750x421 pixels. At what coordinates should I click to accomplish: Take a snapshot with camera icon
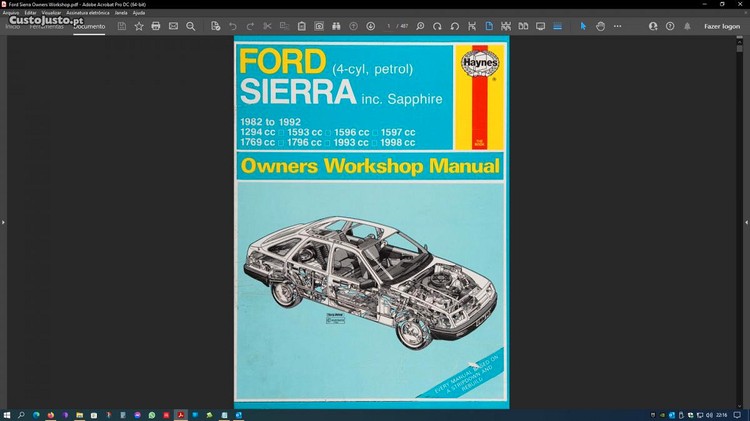point(319,26)
